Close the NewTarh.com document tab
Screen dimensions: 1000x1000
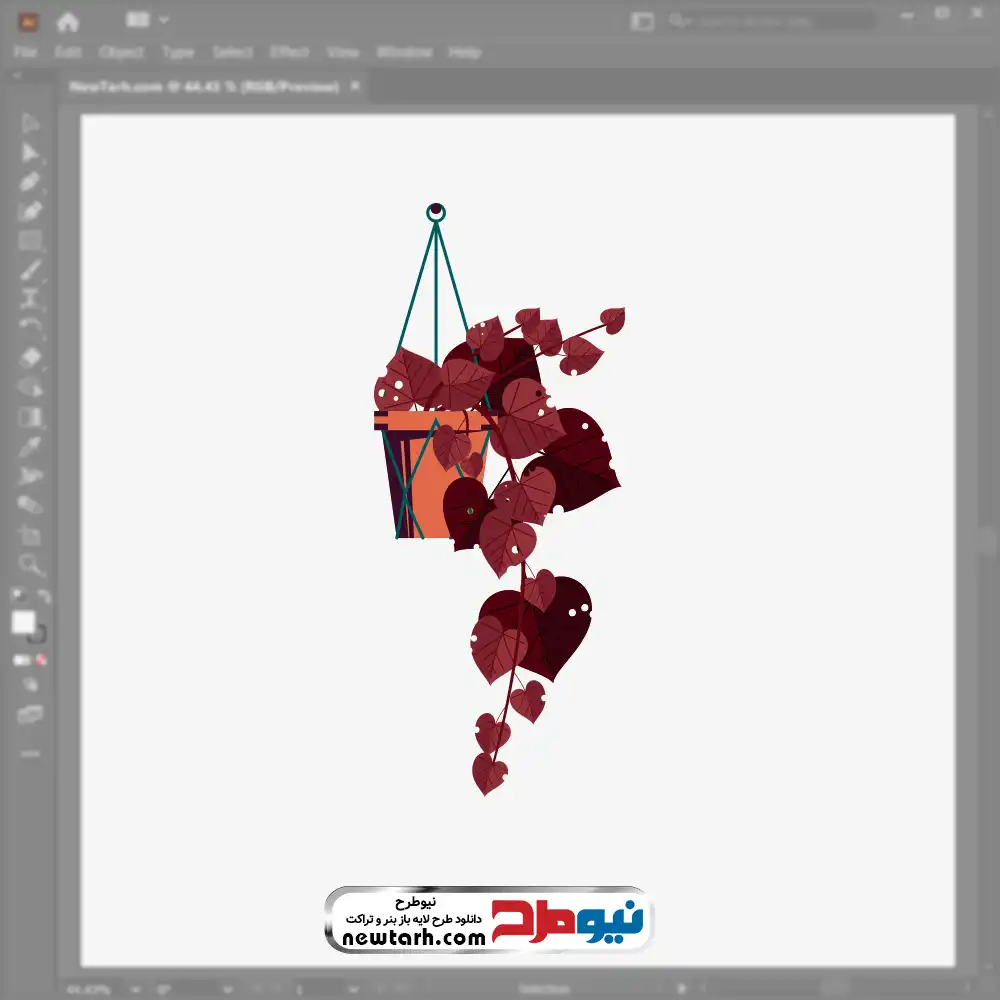(355, 87)
